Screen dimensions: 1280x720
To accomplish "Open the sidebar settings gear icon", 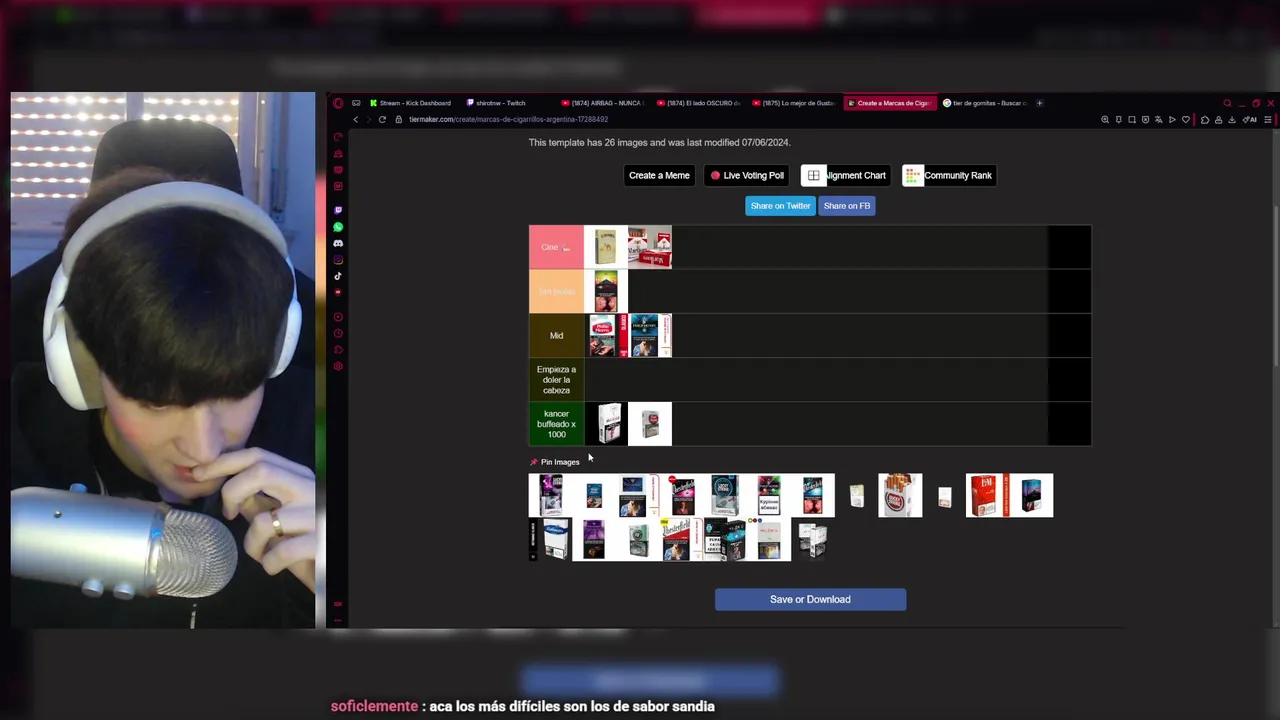I will [338, 366].
